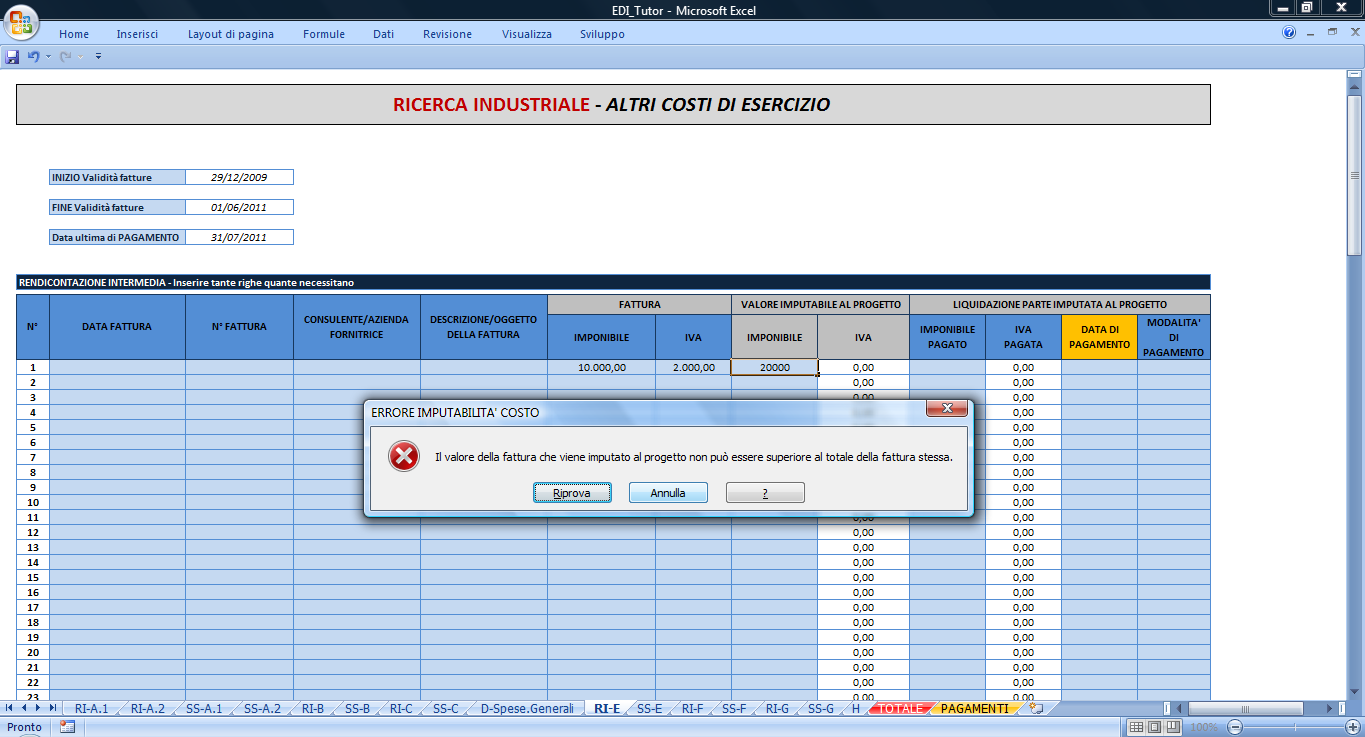The image size is (1365, 737).
Task: Click the Save icon in quick access toolbar
Action: [12, 57]
